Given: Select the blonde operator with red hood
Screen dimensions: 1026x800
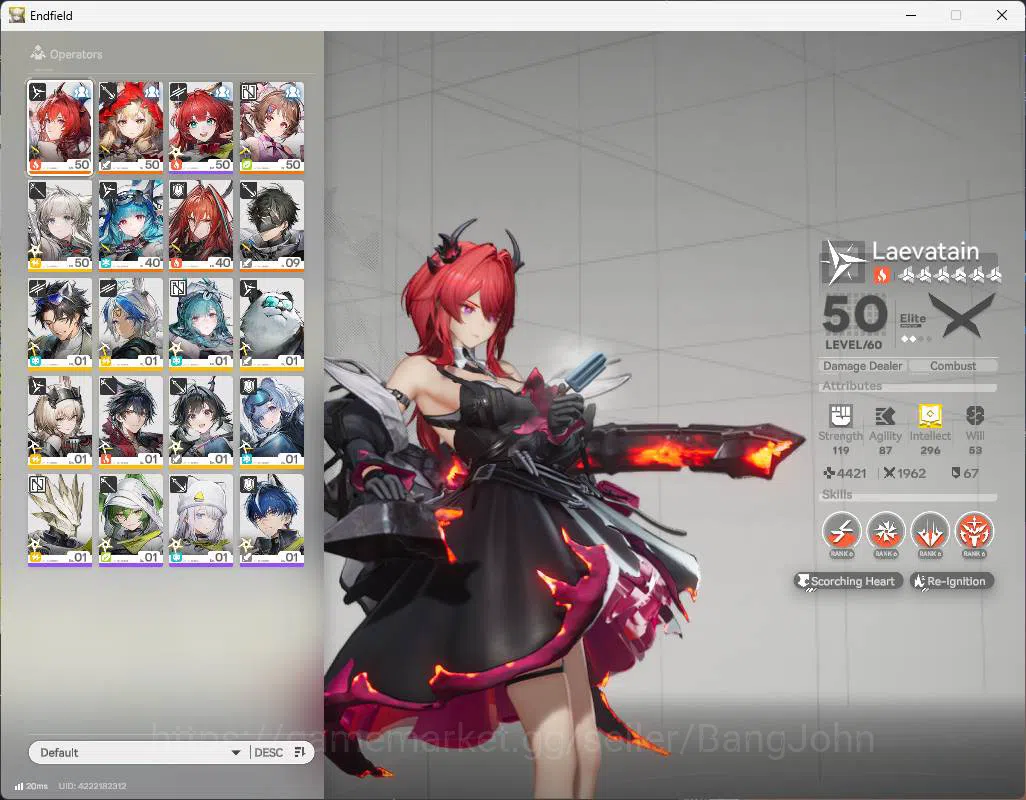Looking at the screenshot, I should tap(131, 127).
